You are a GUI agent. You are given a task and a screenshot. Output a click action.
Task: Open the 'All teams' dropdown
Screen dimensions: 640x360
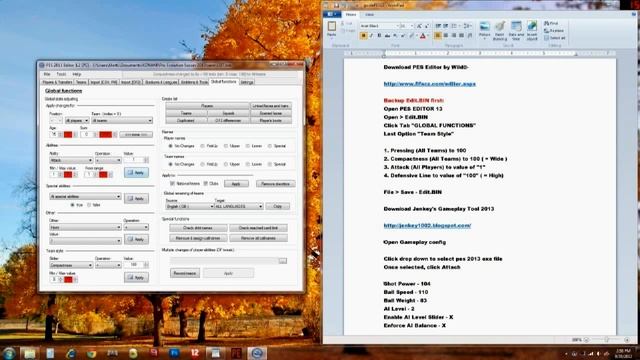click(122, 120)
